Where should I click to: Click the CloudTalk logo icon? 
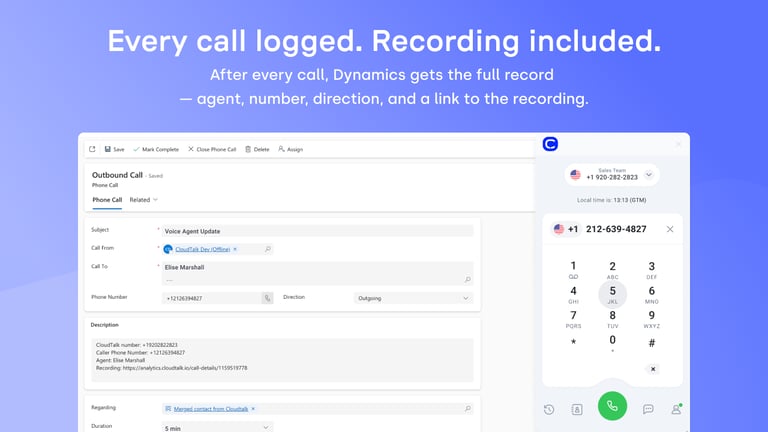(x=550, y=144)
